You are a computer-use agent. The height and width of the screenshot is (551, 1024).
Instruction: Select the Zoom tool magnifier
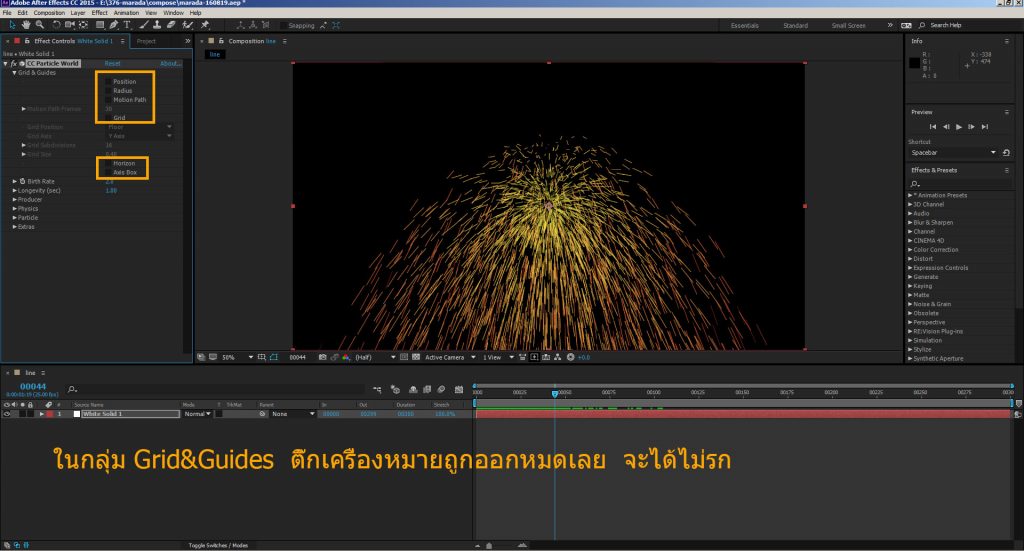coord(38,25)
